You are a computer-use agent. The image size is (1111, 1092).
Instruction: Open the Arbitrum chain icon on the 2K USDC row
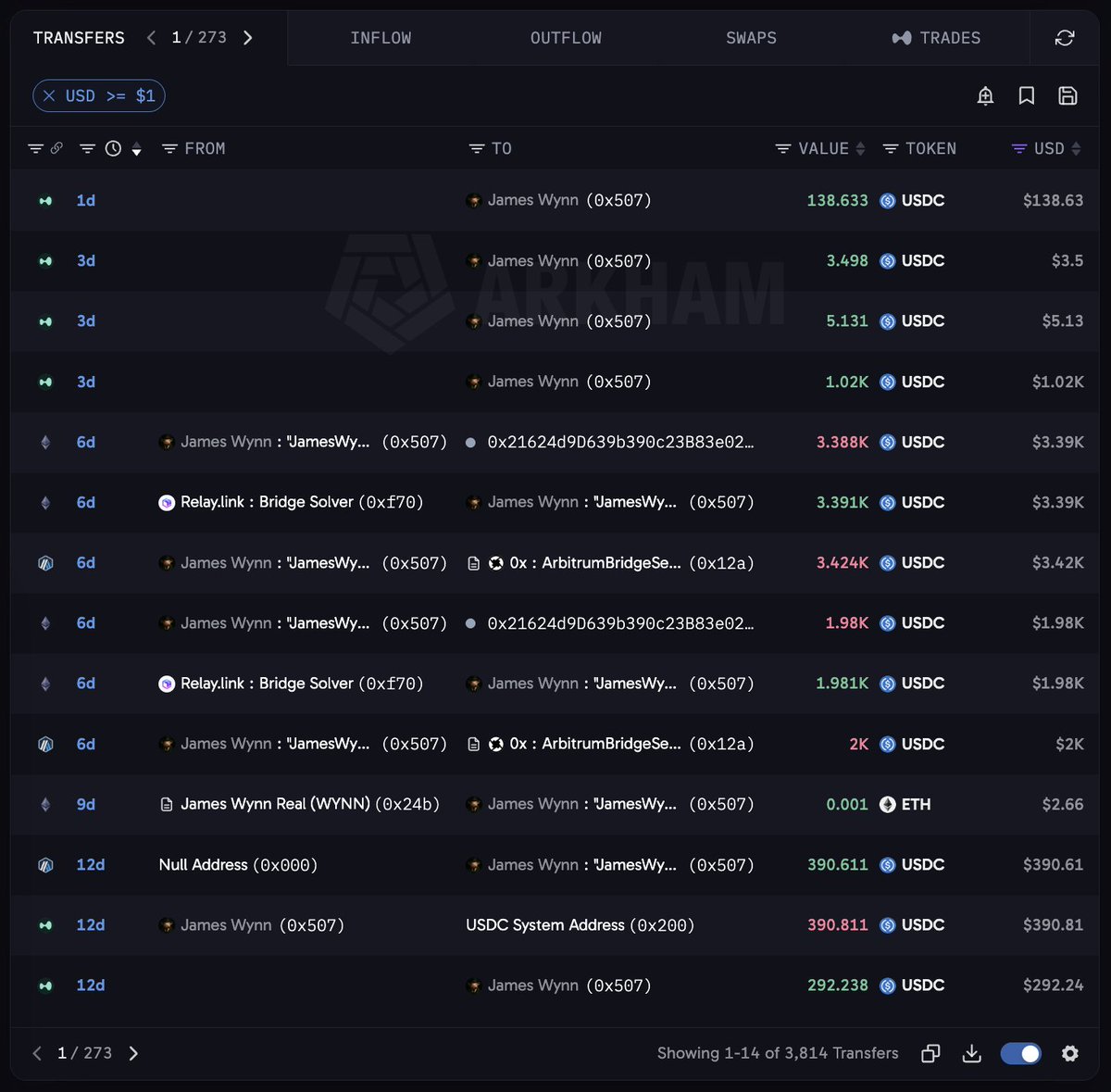click(x=45, y=744)
